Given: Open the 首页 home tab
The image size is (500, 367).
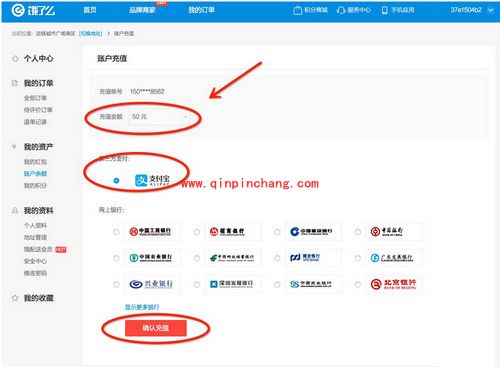Looking at the screenshot, I should [90, 10].
